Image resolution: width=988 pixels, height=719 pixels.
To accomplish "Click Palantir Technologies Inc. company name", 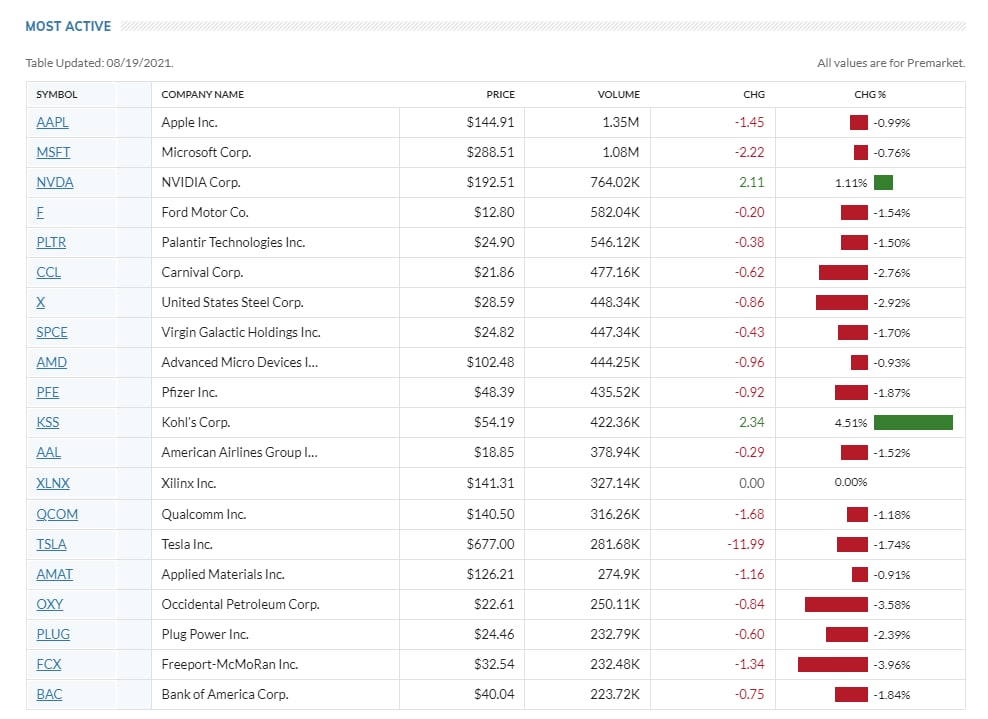I will click(233, 243).
